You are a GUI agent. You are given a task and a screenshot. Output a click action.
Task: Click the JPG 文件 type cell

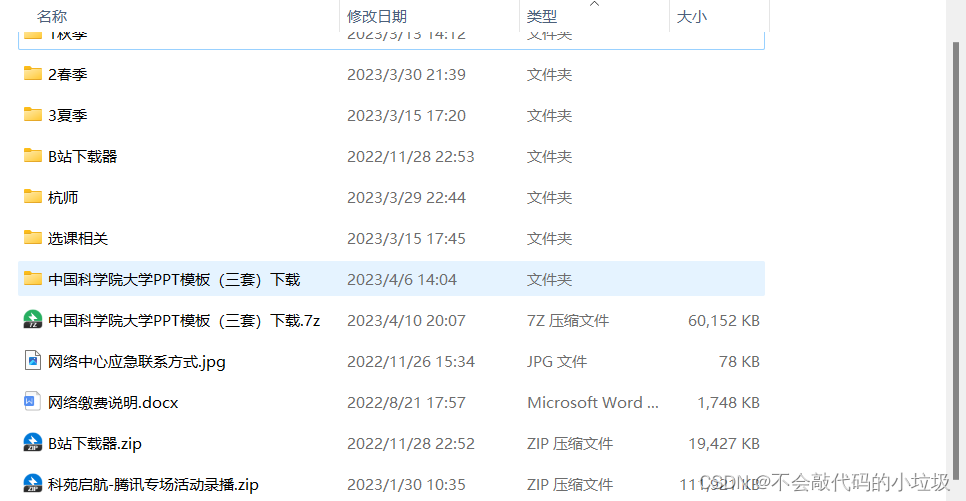pos(557,362)
